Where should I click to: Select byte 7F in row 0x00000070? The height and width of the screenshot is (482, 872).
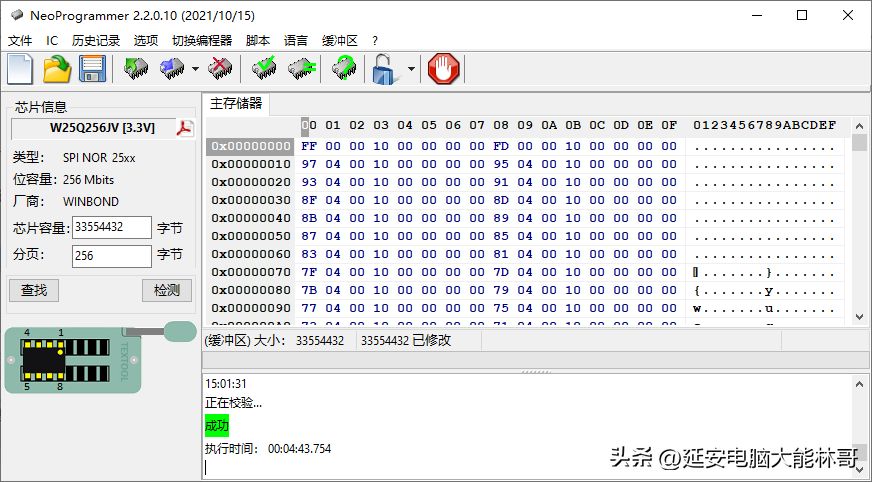(309, 272)
